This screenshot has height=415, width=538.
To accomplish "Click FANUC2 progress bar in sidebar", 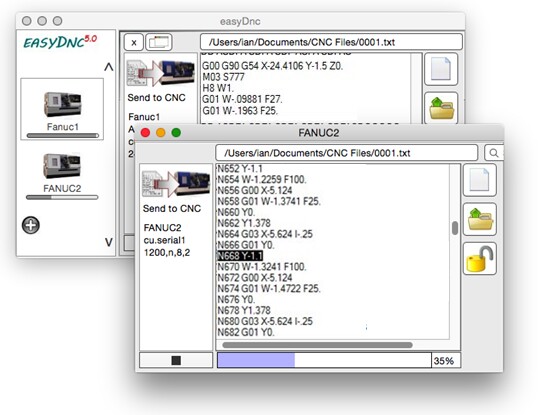I will point(62,197).
